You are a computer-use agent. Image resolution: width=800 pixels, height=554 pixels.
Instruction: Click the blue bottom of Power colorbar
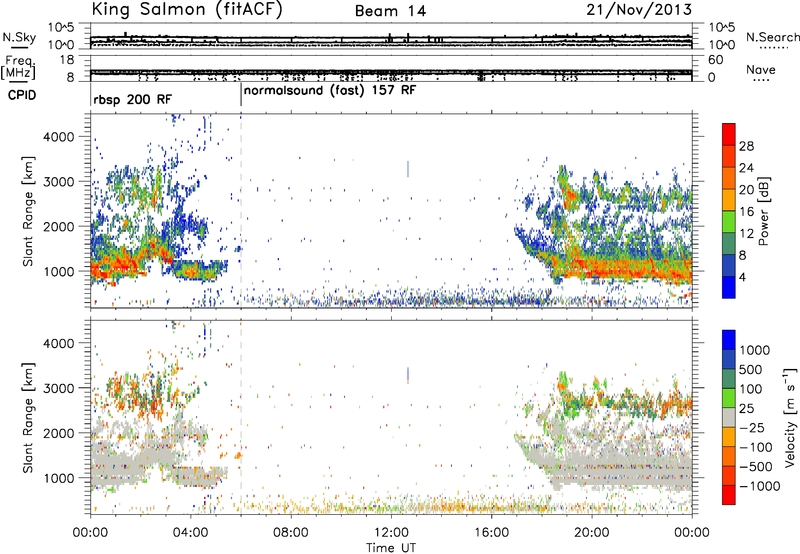click(x=729, y=287)
